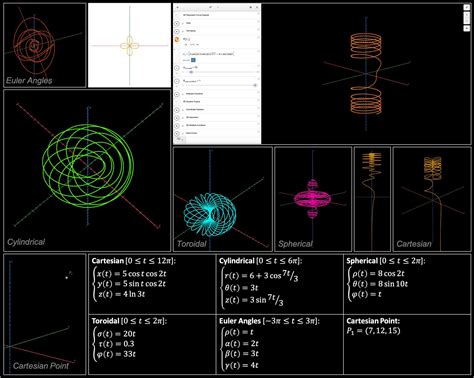Click the home default viewport button on the large graph
Viewport: 474px width, 378px height.
pyautogui.click(x=467, y=28)
